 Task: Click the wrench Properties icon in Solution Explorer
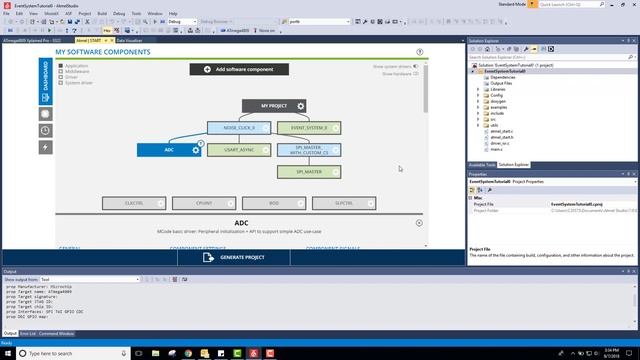[526, 49]
